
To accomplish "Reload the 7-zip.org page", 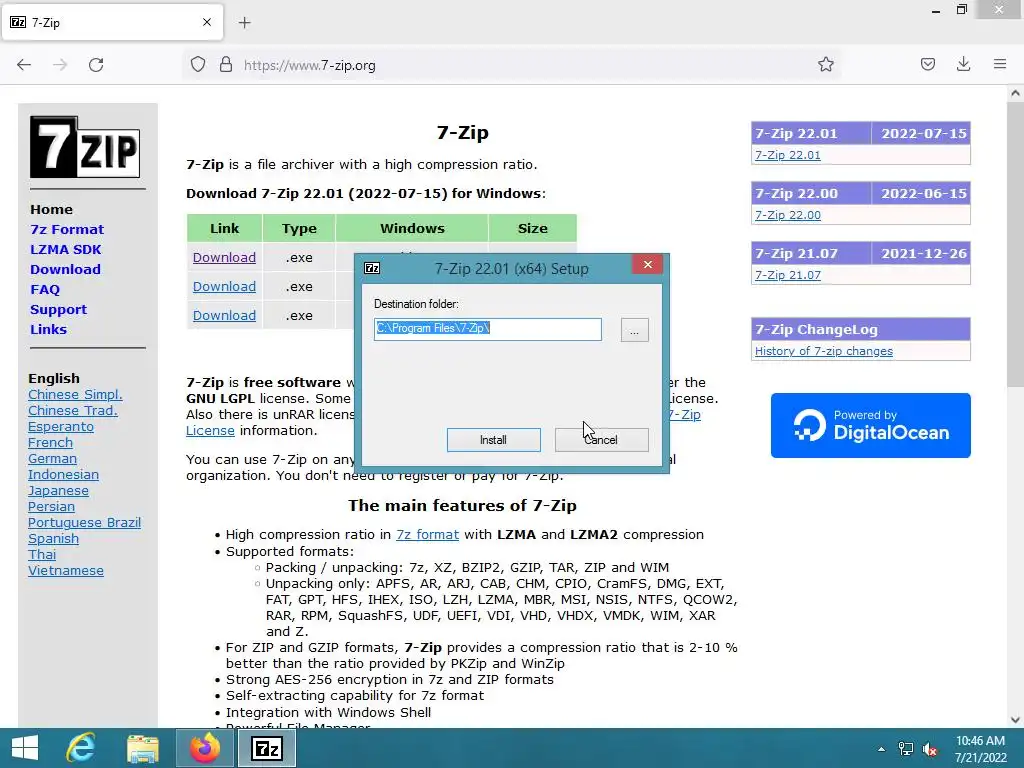I will (x=96, y=65).
